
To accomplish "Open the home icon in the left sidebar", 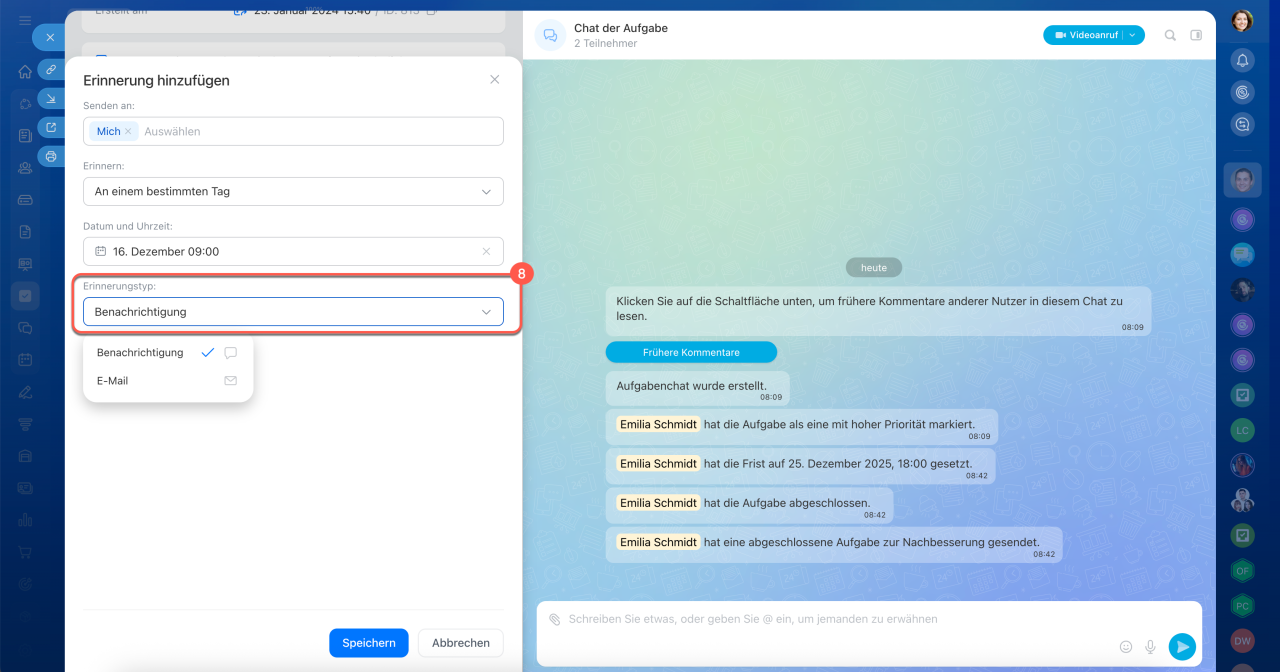I will click(x=25, y=72).
